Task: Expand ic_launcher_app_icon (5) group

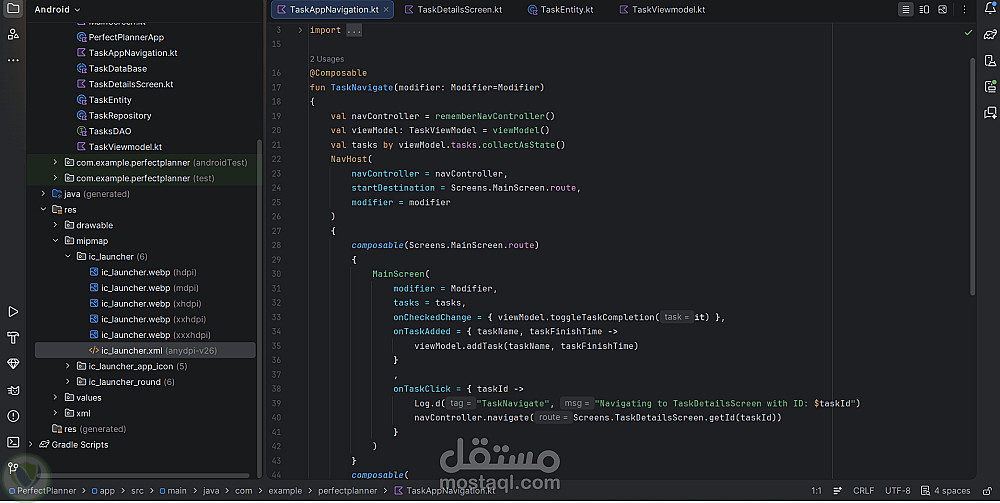Action: point(68,366)
